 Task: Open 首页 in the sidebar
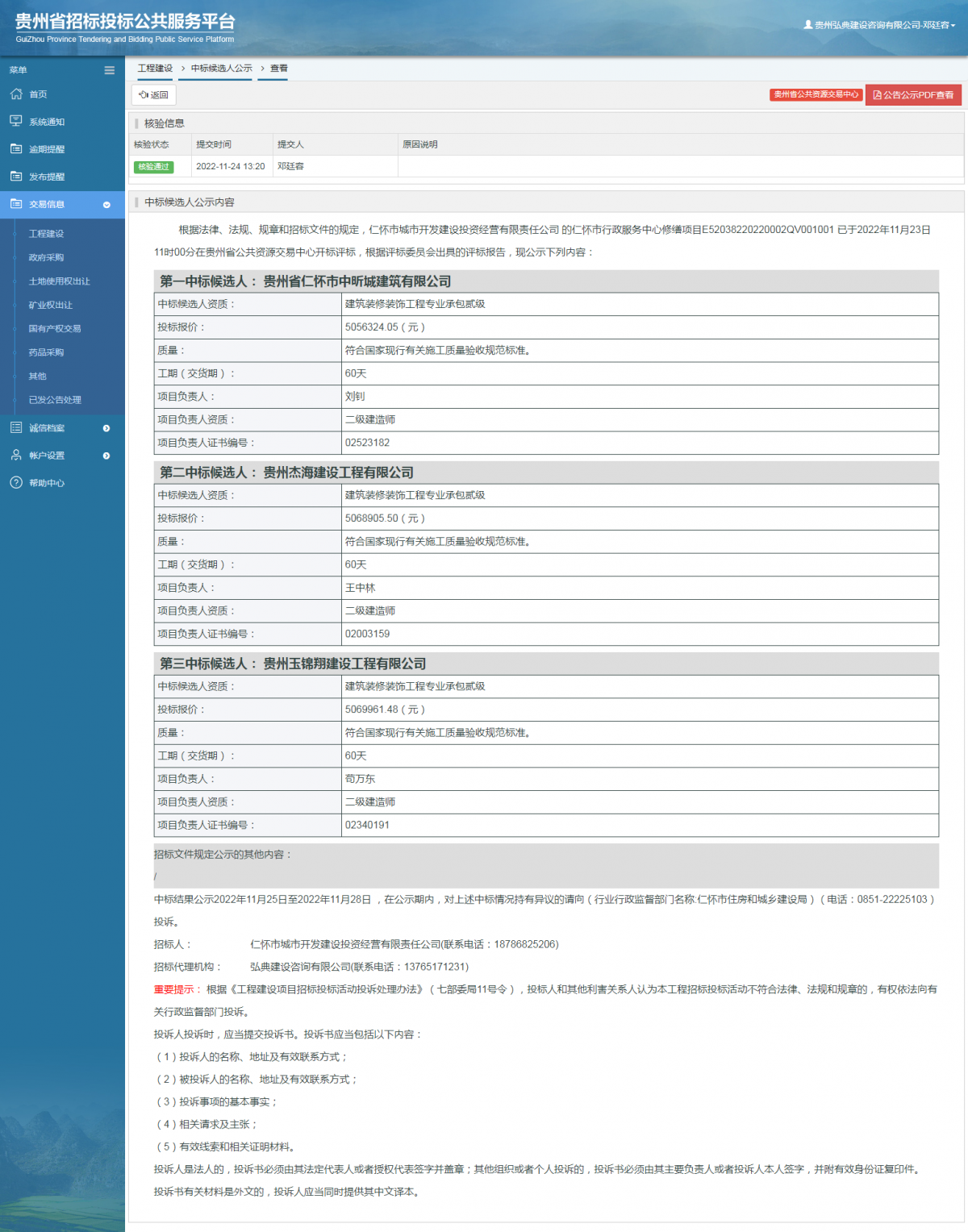pos(38,94)
